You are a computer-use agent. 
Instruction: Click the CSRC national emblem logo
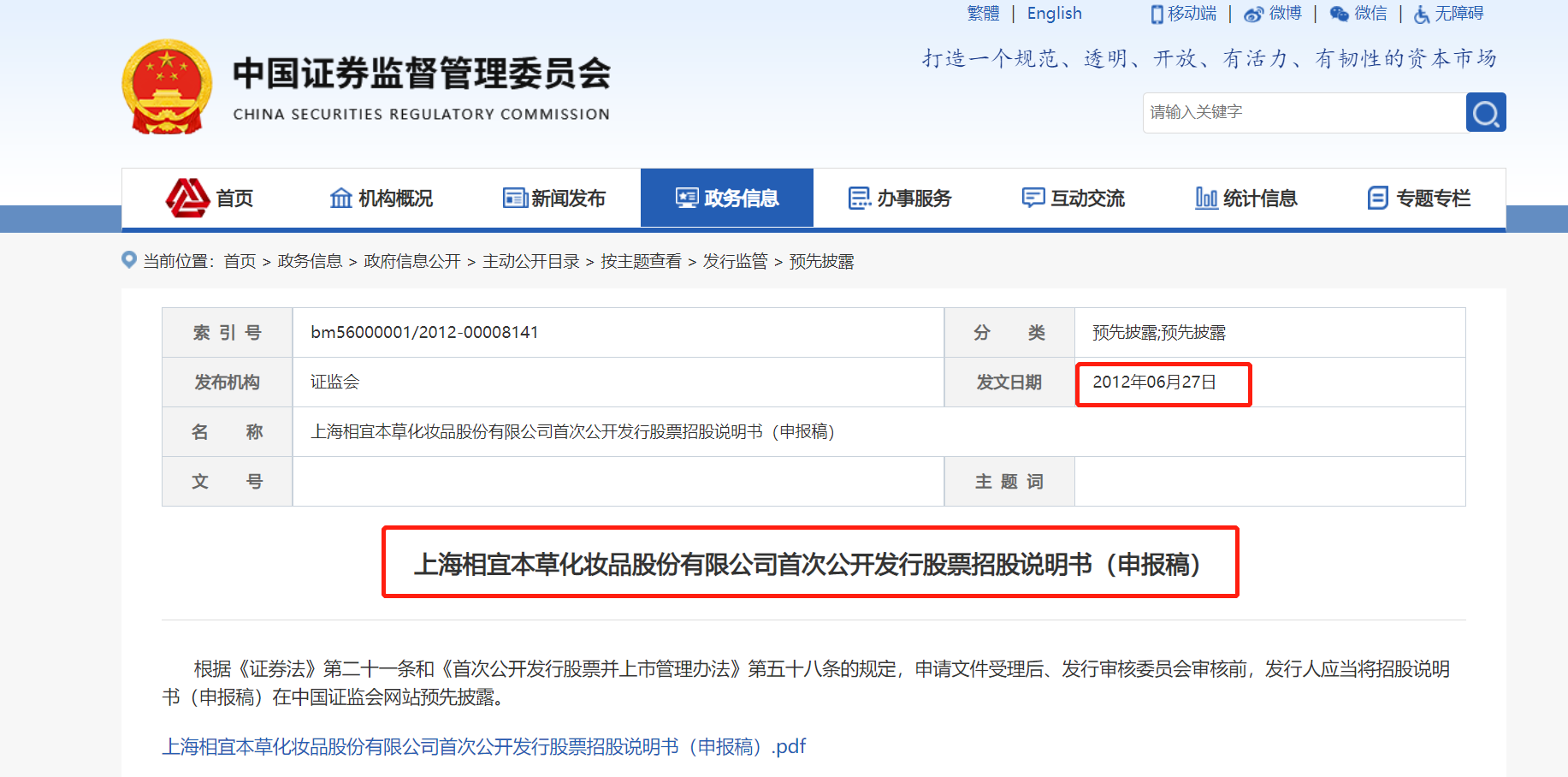coord(167,87)
